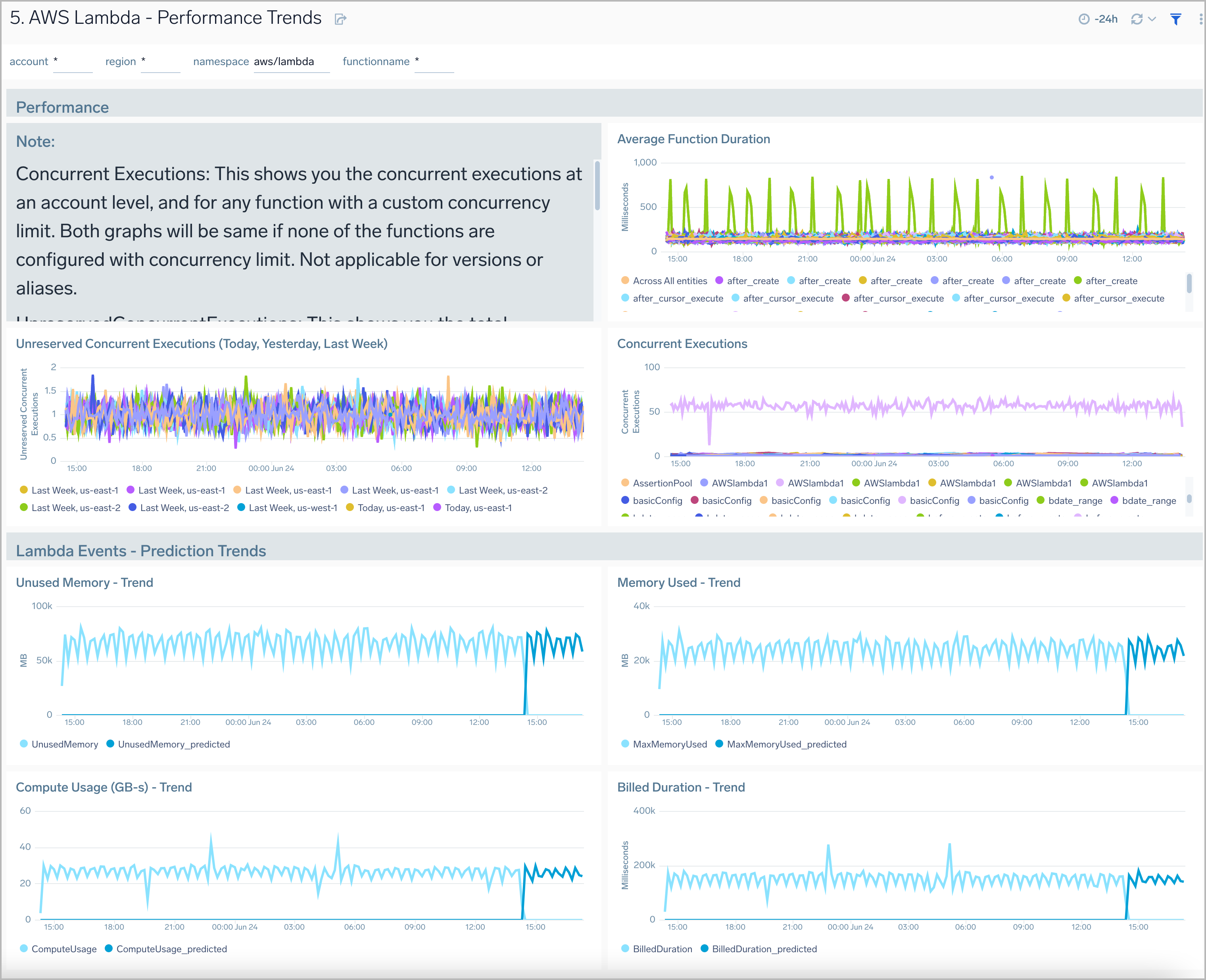Click the Performance section header
The image size is (1206, 980).
pos(62,107)
